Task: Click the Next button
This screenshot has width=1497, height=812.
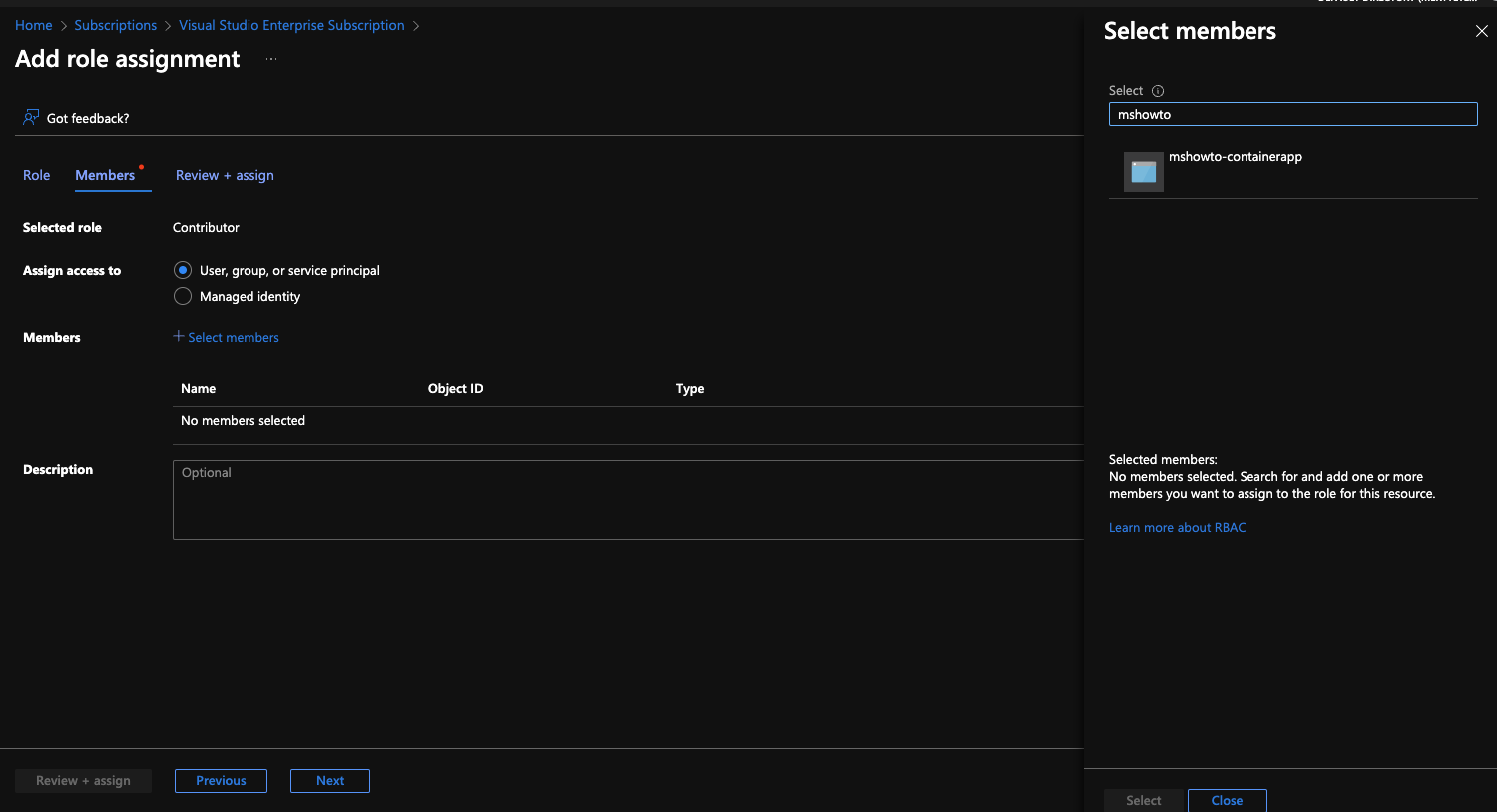Action: coord(330,781)
